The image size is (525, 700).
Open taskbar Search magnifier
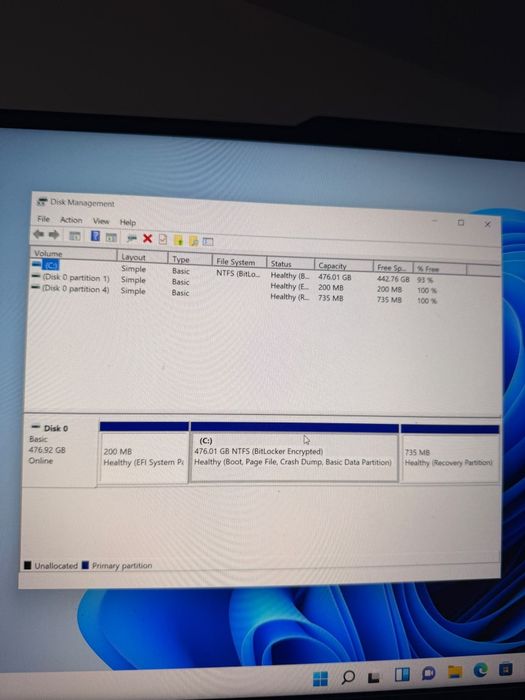coord(348,678)
